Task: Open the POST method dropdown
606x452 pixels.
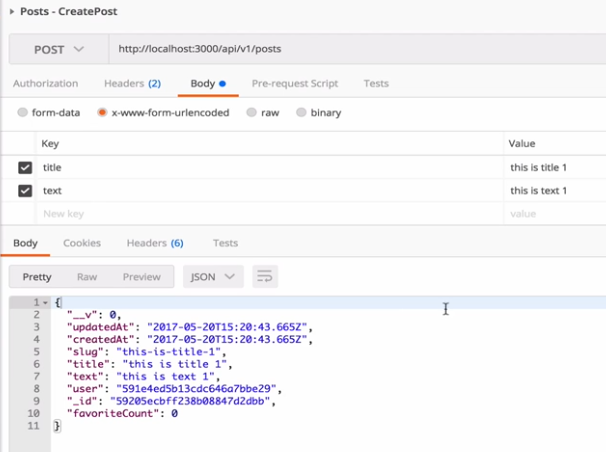Action: pyautogui.click(x=58, y=49)
